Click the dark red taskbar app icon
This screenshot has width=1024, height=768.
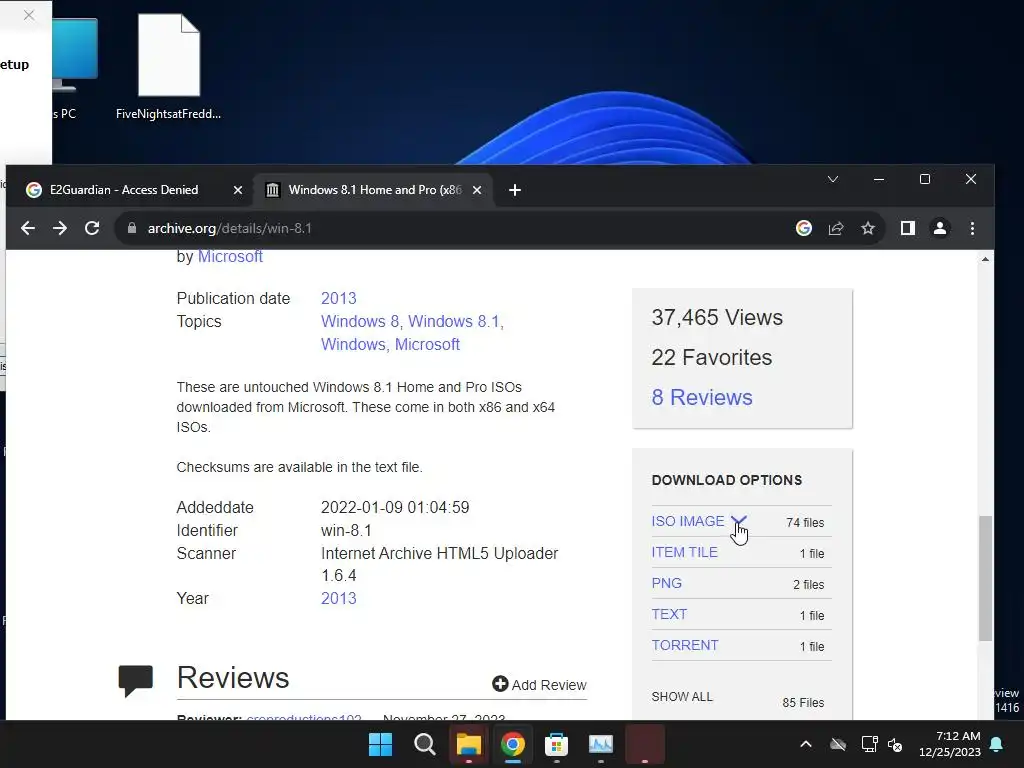click(645, 744)
